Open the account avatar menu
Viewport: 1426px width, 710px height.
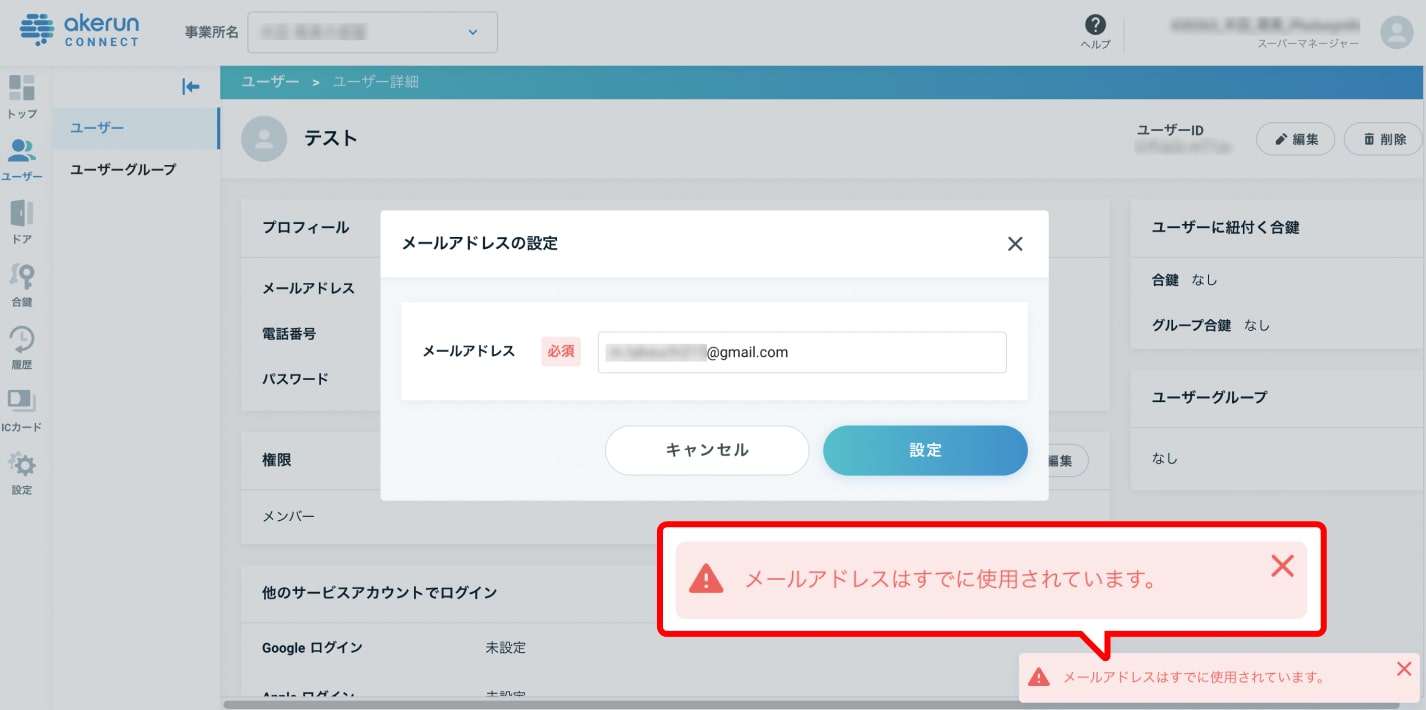[x=1396, y=32]
